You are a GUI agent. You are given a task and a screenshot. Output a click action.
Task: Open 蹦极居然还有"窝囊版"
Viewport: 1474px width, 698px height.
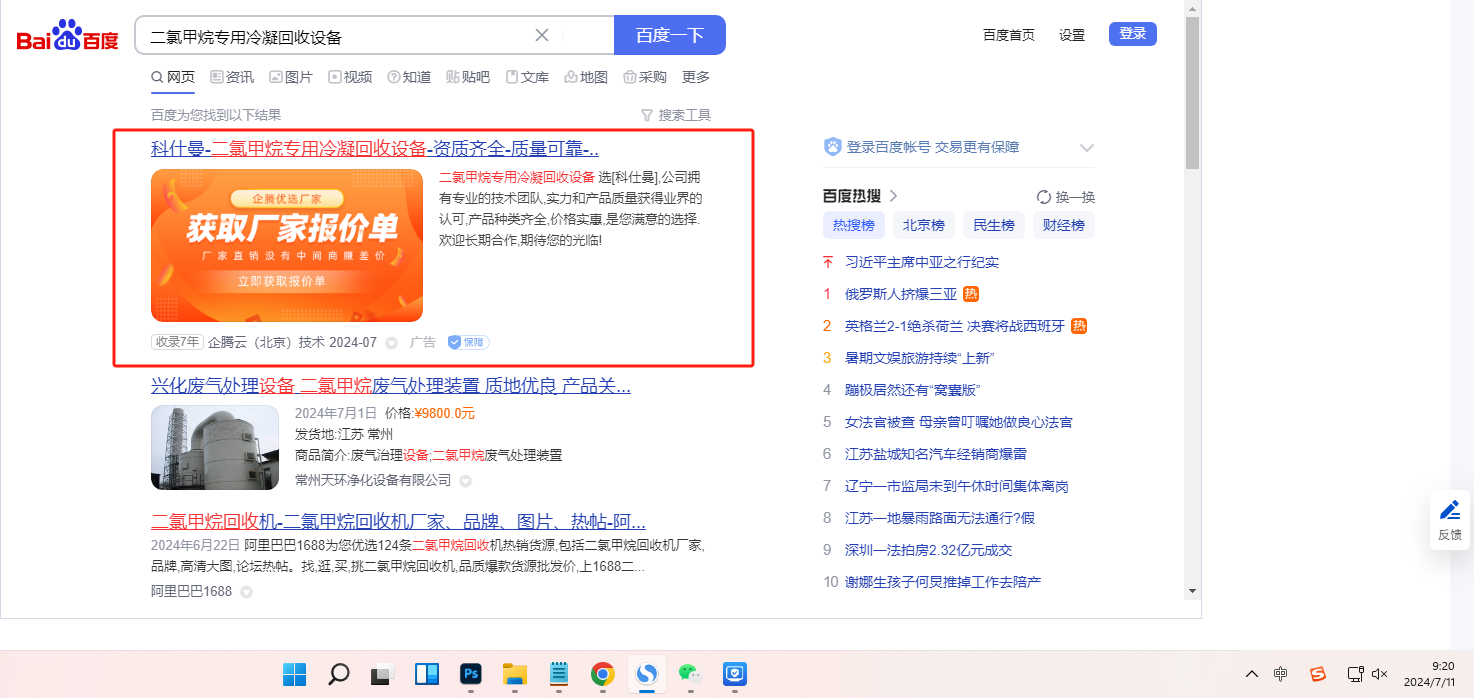point(912,390)
